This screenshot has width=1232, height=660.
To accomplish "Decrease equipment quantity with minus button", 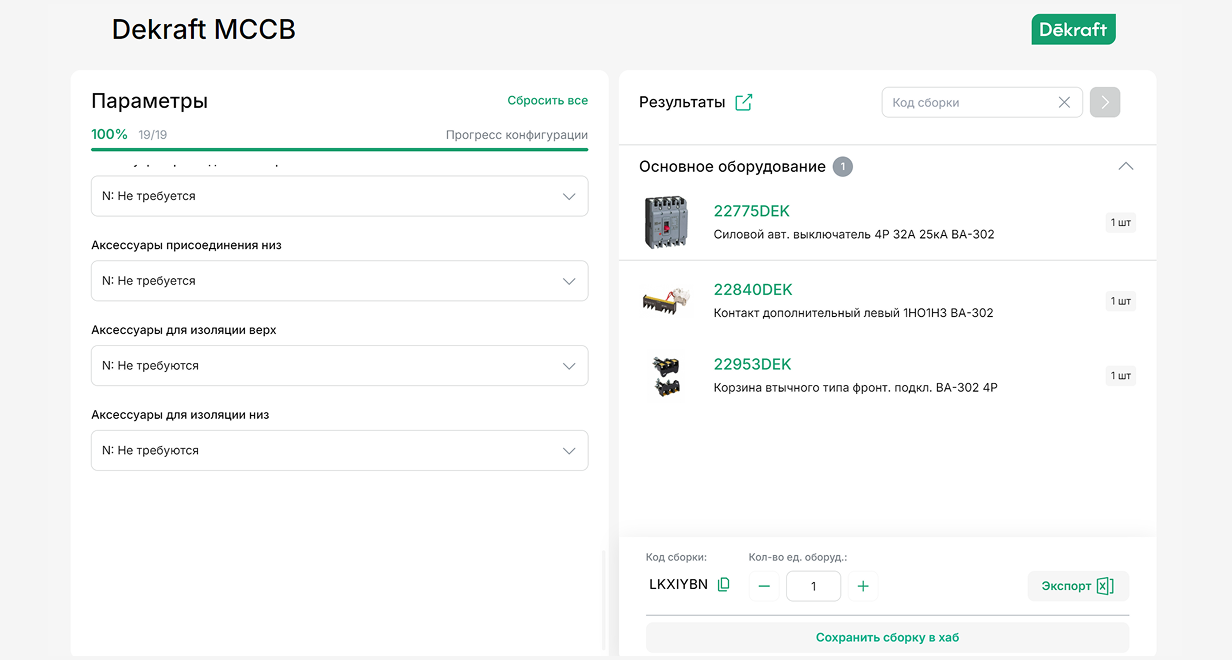I will pyautogui.click(x=764, y=586).
